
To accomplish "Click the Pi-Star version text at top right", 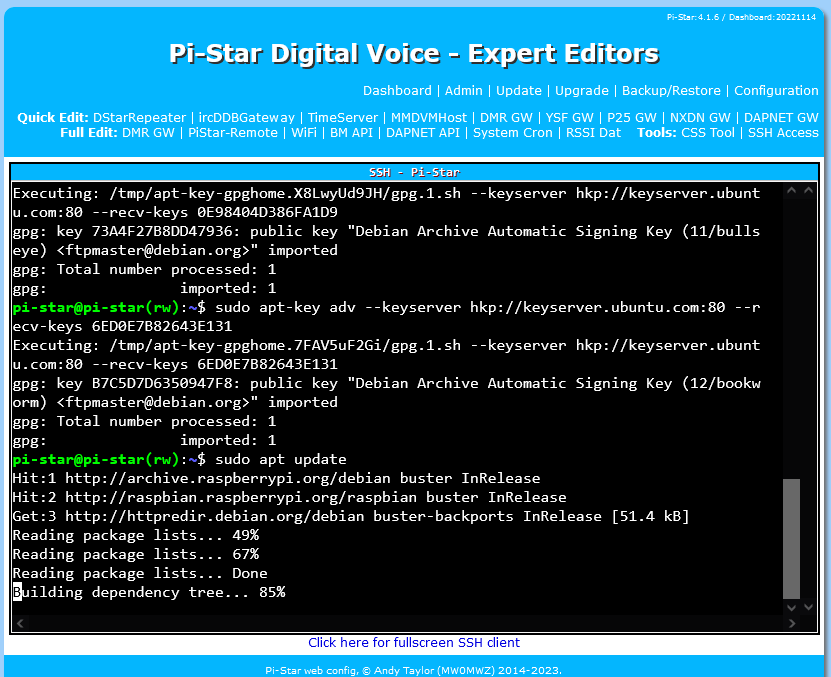I will tap(741, 17).
